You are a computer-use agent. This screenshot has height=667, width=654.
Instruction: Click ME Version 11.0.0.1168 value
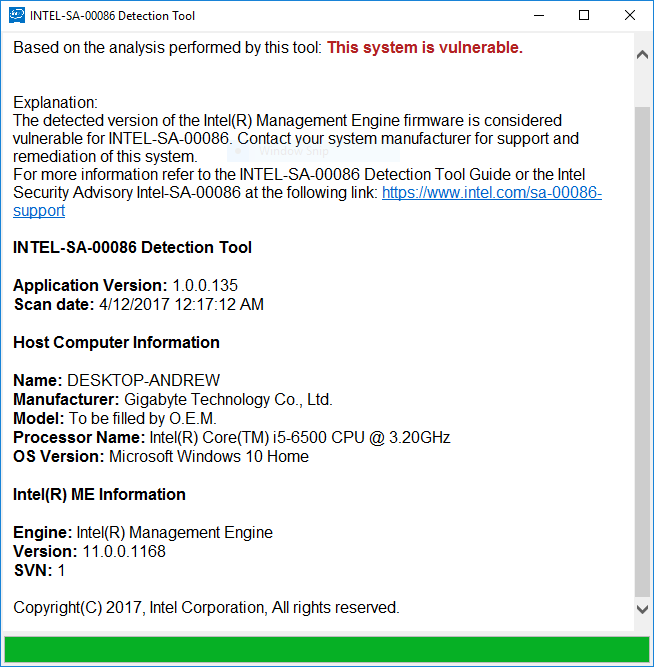pos(124,552)
